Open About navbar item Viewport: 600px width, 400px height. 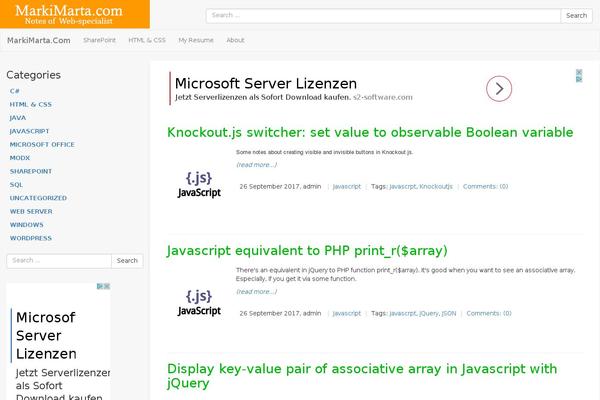tap(235, 40)
